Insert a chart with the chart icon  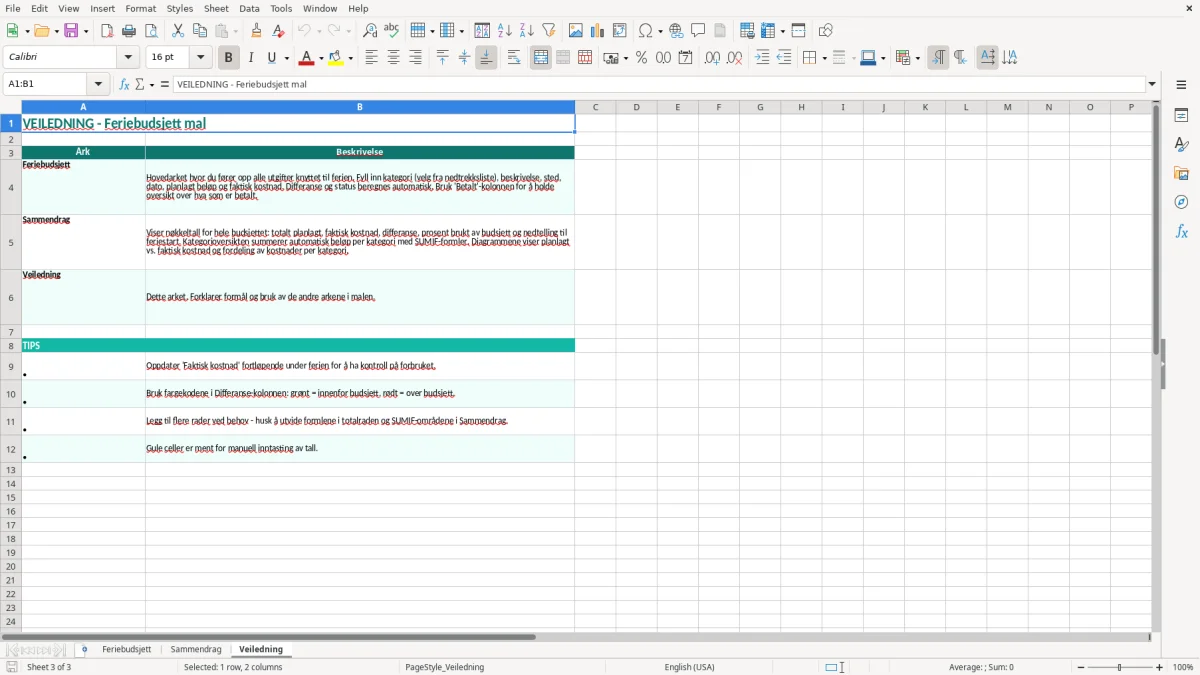point(598,31)
